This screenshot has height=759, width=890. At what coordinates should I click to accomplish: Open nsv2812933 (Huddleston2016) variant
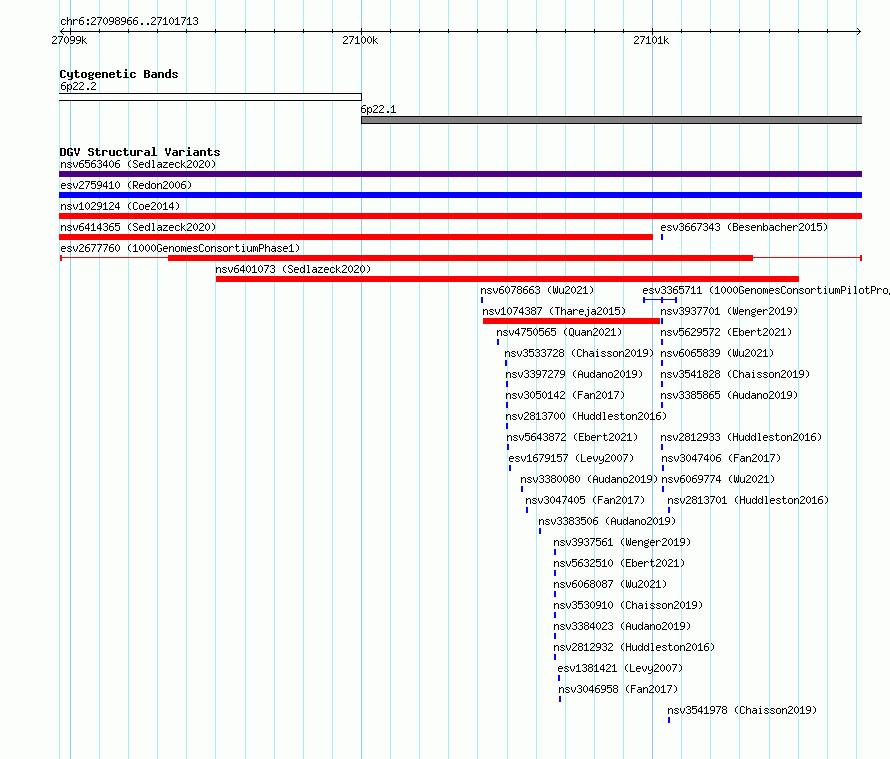tap(741, 437)
